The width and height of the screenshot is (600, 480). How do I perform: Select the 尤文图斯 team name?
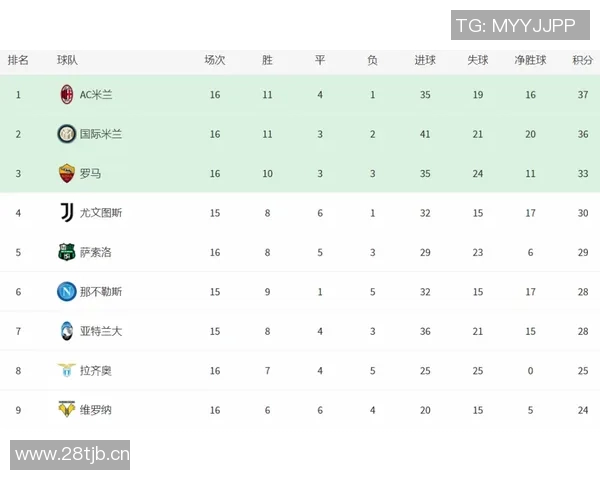pos(101,213)
